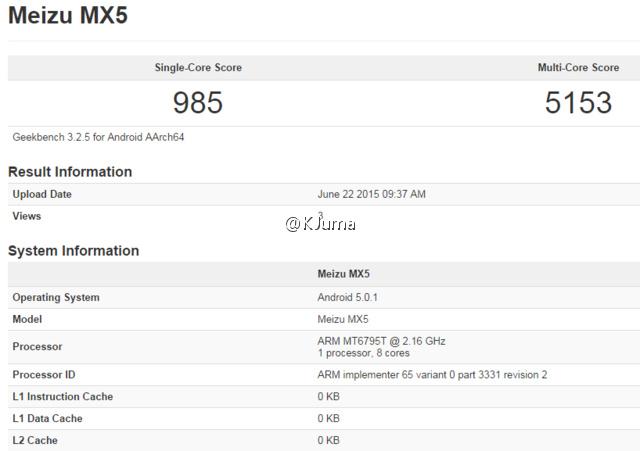This screenshot has width=640, height=451.
Task: Click the 1 processor, 8 cores text
Action: click(x=363, y=353)
